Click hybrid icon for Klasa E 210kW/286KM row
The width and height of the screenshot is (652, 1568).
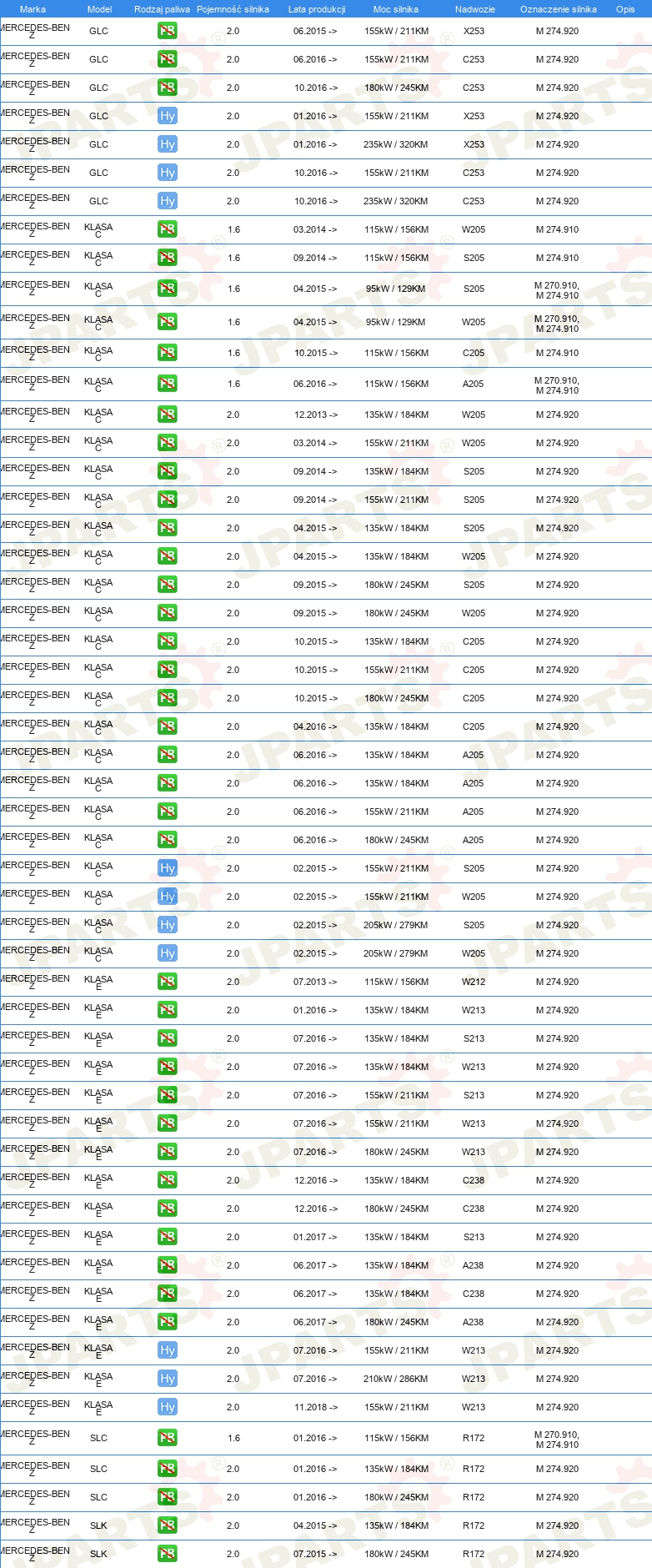[167, 1380]
